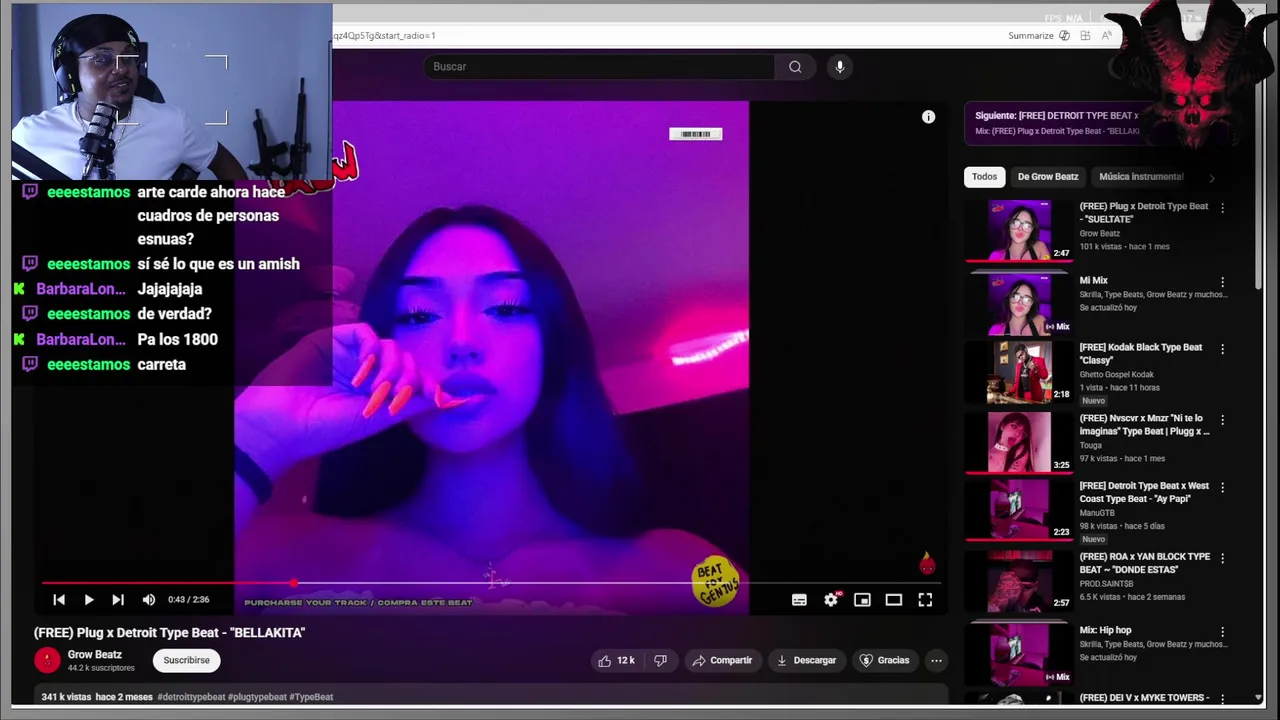Viewport: 1280px width, 720px height.
Task: Dislike the BELLAKITA video
Action: [x=660, y=660]
